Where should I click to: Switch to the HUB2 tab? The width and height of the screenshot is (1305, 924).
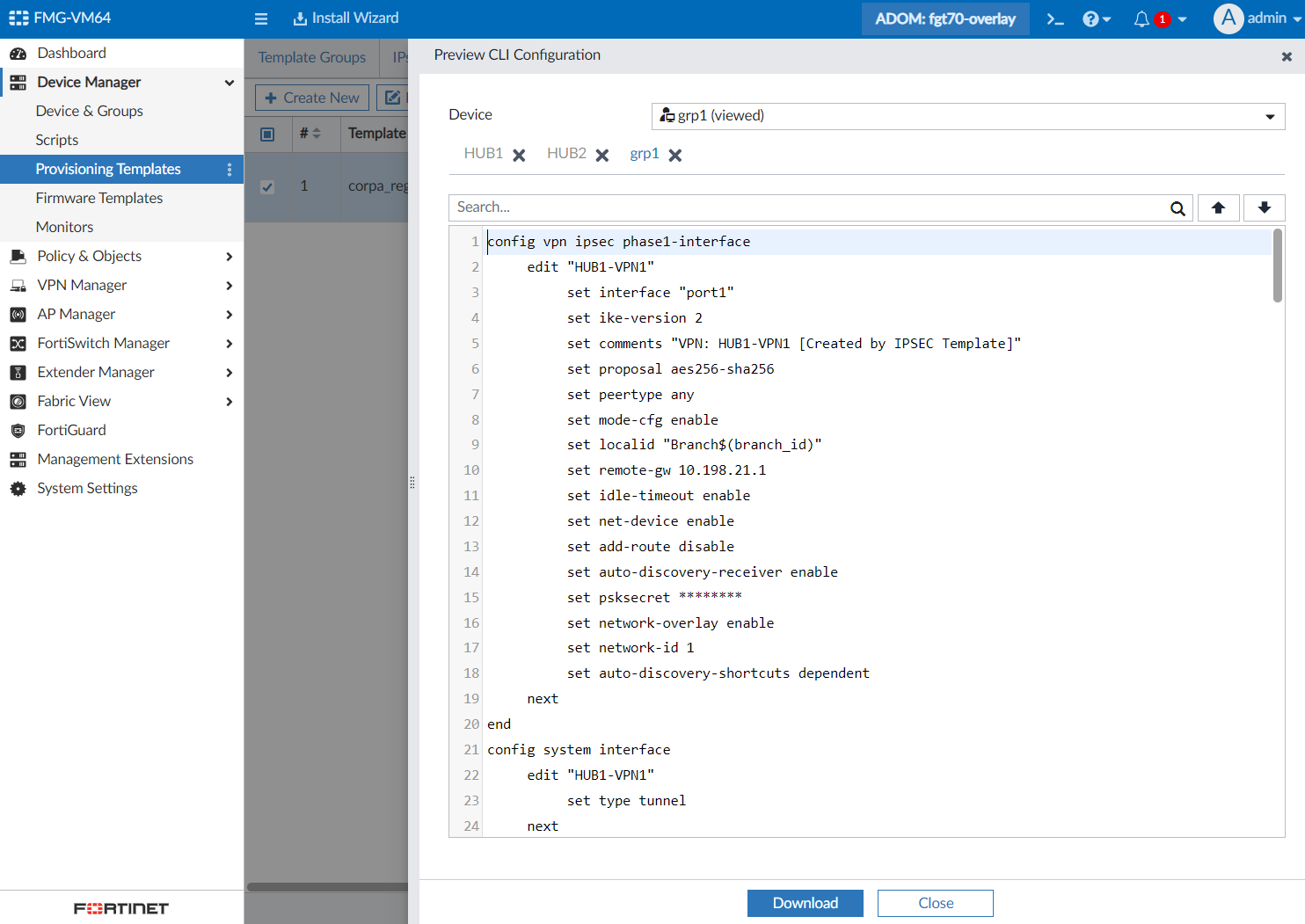point(566,154)
